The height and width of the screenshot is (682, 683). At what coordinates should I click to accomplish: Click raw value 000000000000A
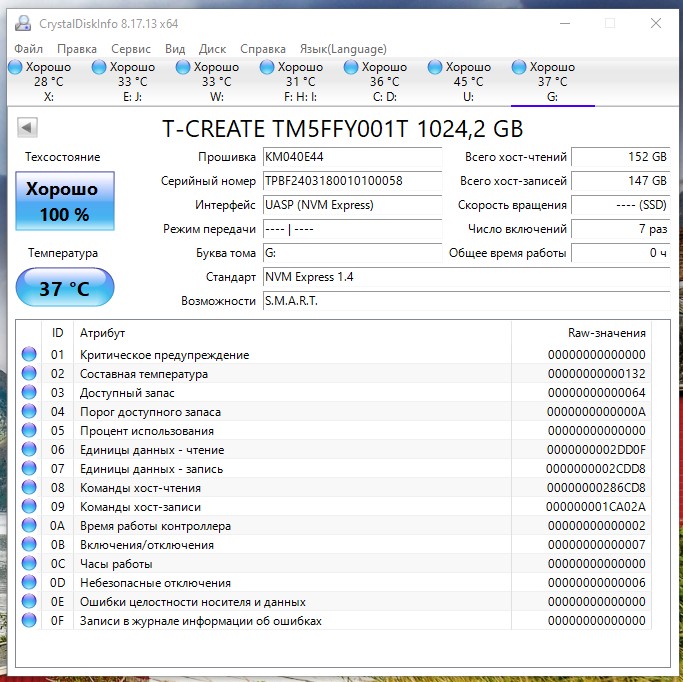pos(596,412)
